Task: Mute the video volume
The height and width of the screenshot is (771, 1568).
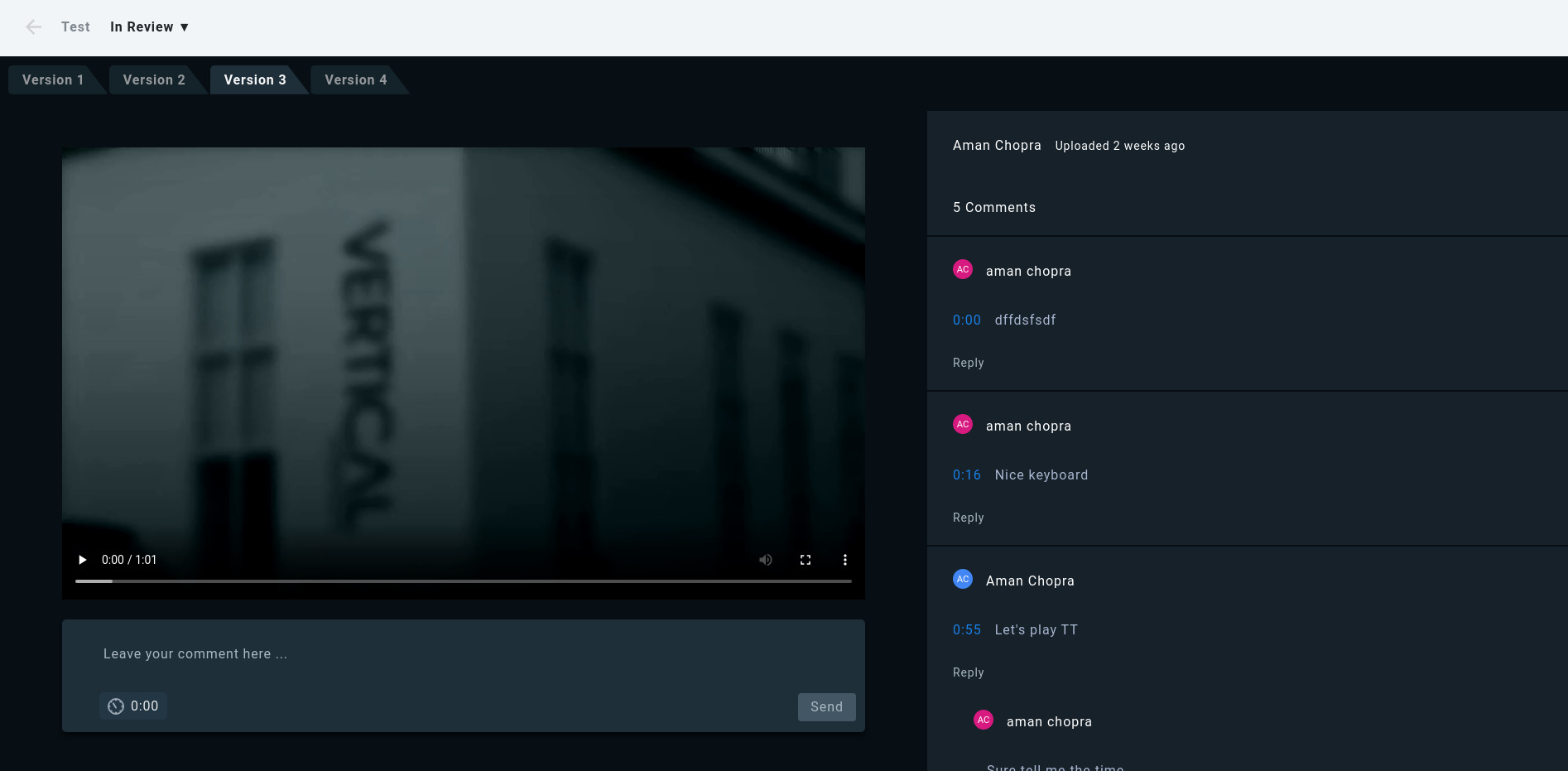Action: coord(766,560)
